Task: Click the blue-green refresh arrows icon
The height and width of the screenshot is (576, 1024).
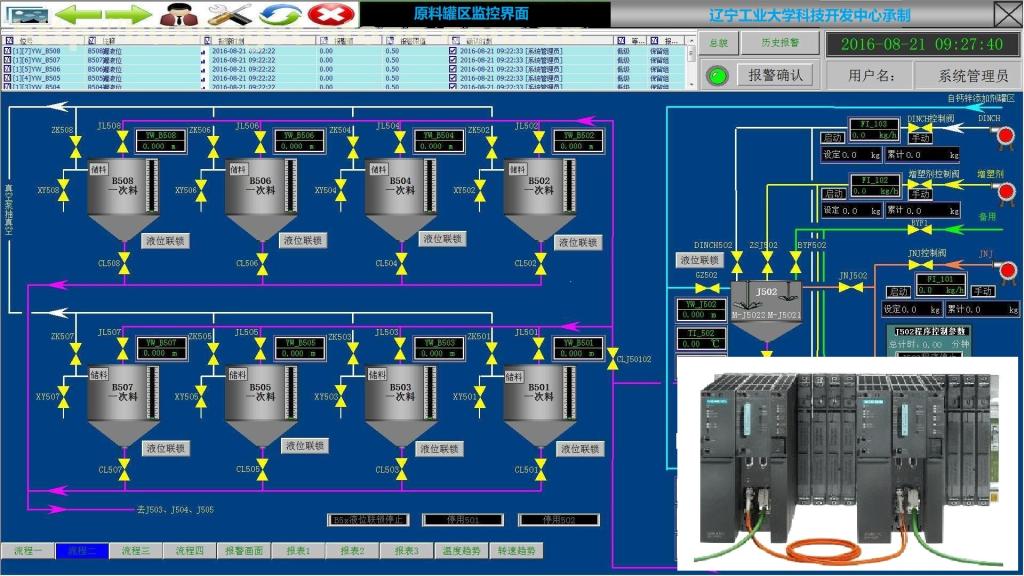Action: (x=280, y=14)
